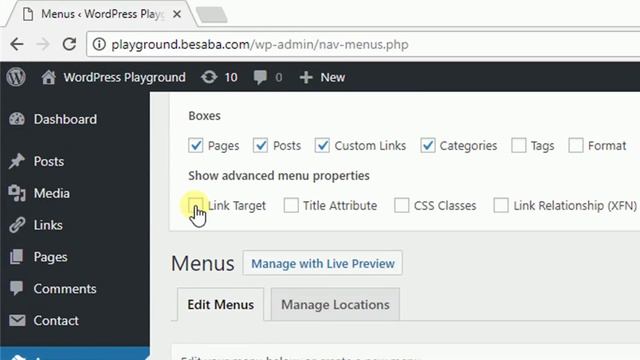Open the updates icon showing 10
The width and height of the screenshot is (640, 360).
point(209,77)
